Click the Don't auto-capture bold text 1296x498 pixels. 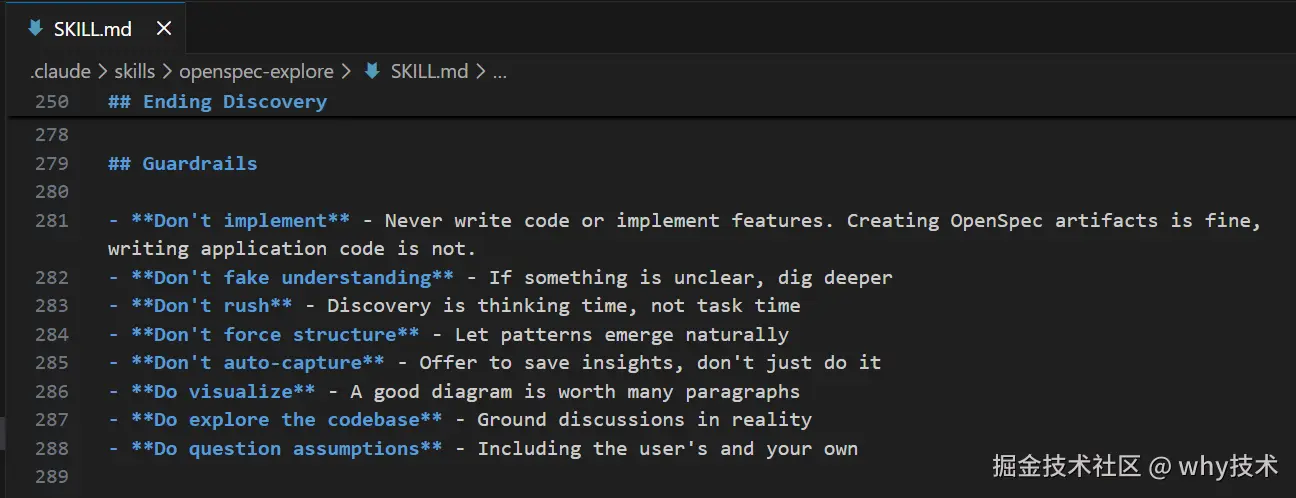coord(258,362)
